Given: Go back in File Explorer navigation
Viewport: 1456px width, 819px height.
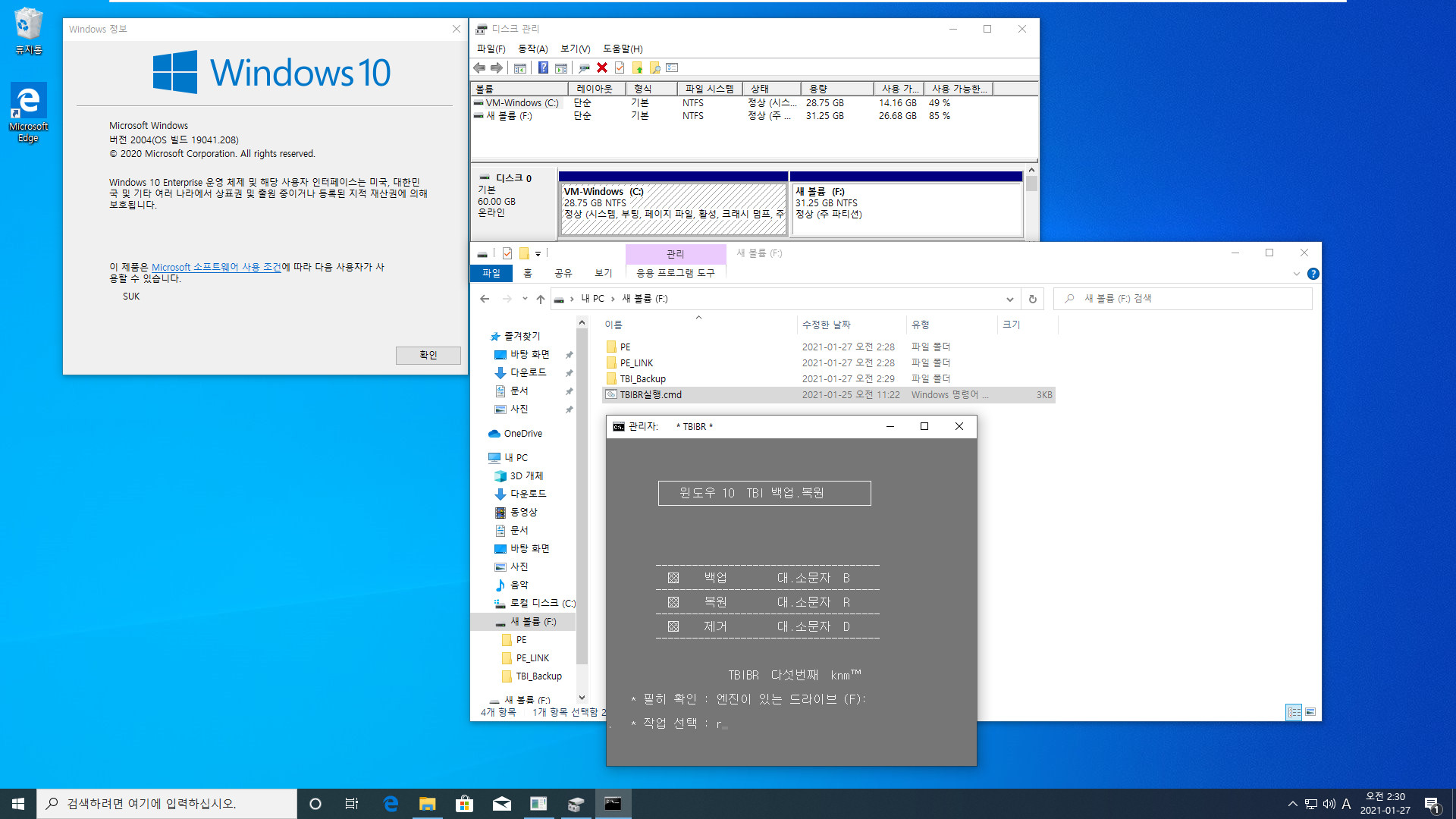Looking at the screenshot, I should click(485, 299).
